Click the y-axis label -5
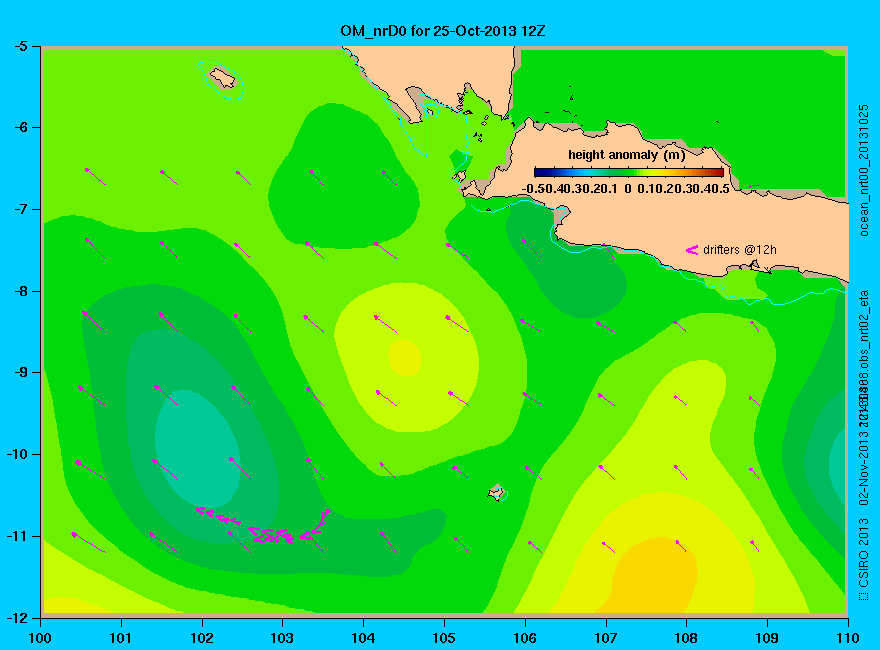Viewport: 880px width, 650px height. tap(20, 46)
